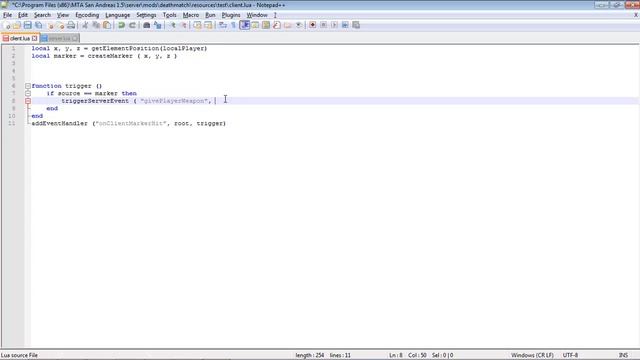The image size is (640, 360).
Task: Undo the last edit via toolbar
Action: coord(121,25)
